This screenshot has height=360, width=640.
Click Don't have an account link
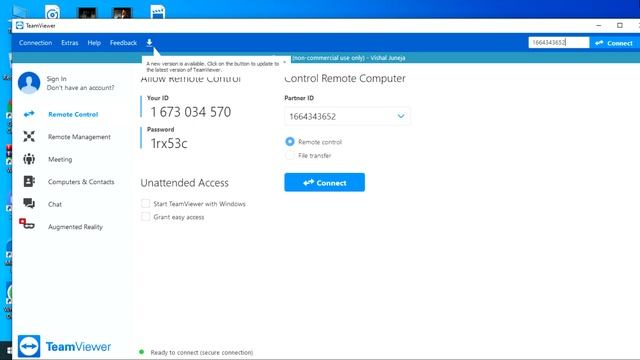pos(80,88)
